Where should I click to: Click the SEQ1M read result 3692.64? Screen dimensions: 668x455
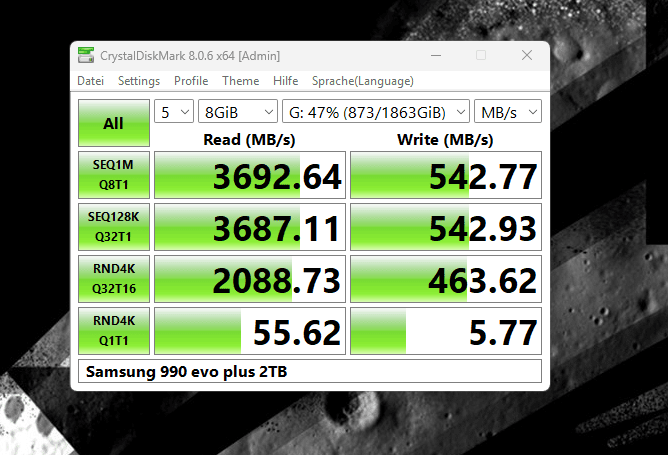[x=250, y=175]
